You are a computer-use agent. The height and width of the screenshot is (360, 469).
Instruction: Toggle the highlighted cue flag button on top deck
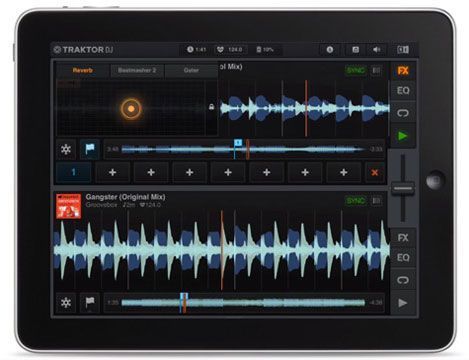(90, 149)
